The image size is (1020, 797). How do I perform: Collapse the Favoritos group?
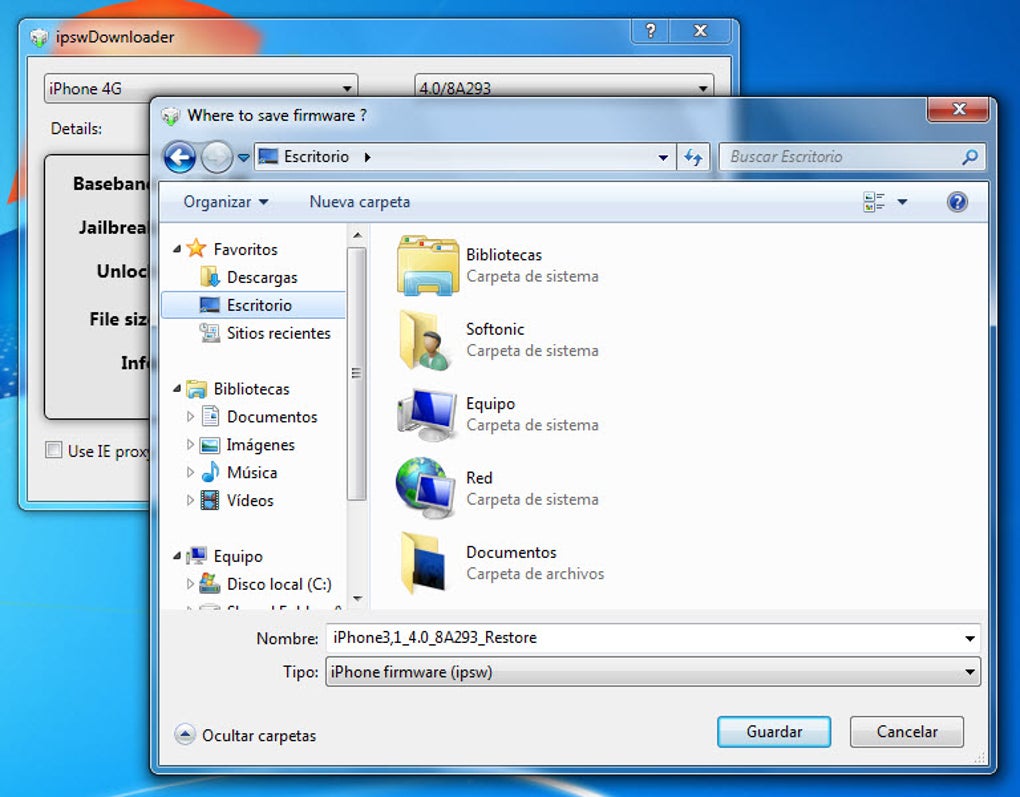177,249
